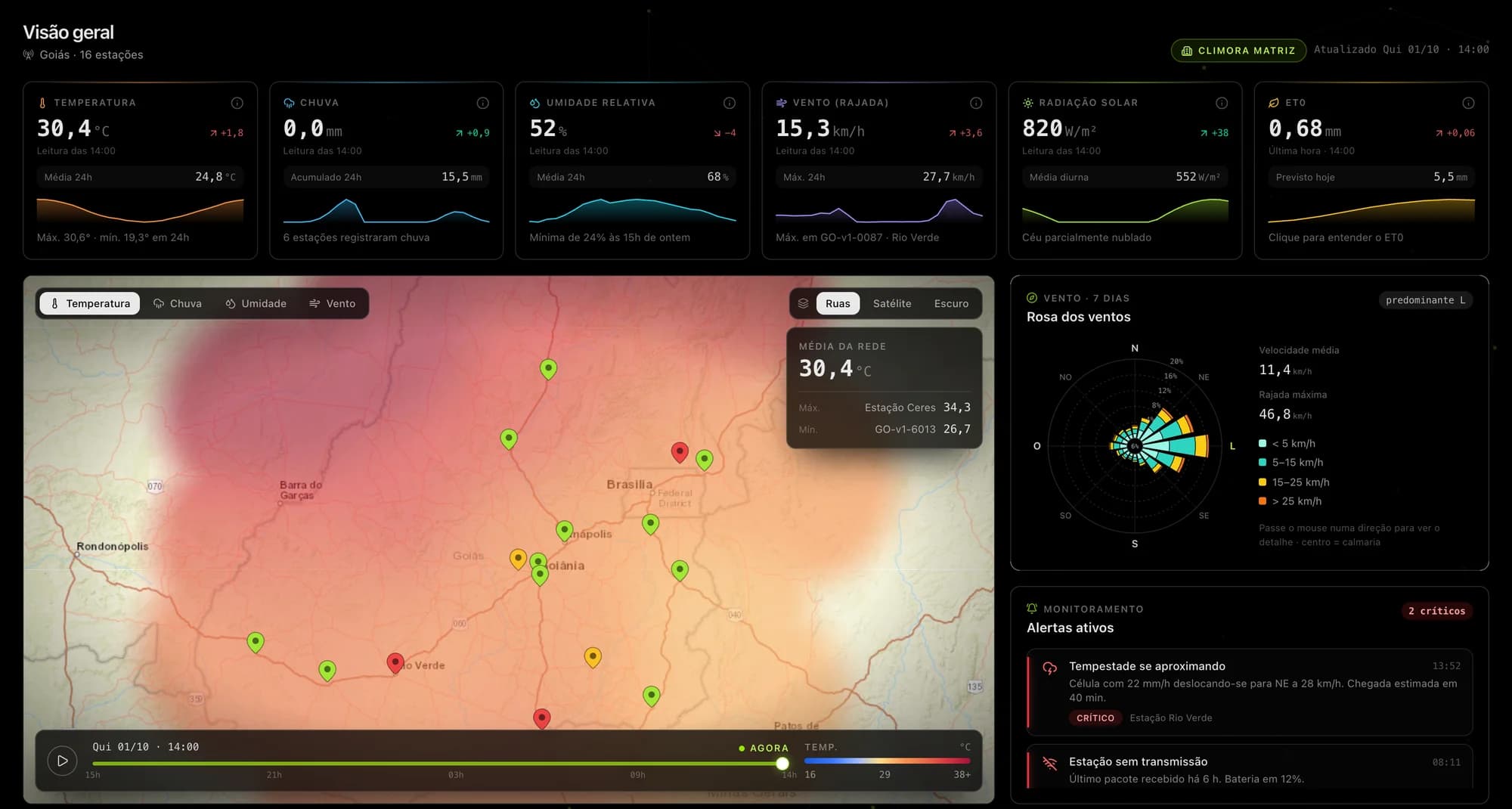Click the wind icon in Vento (Rajada) header

click(x=781, y=103)
